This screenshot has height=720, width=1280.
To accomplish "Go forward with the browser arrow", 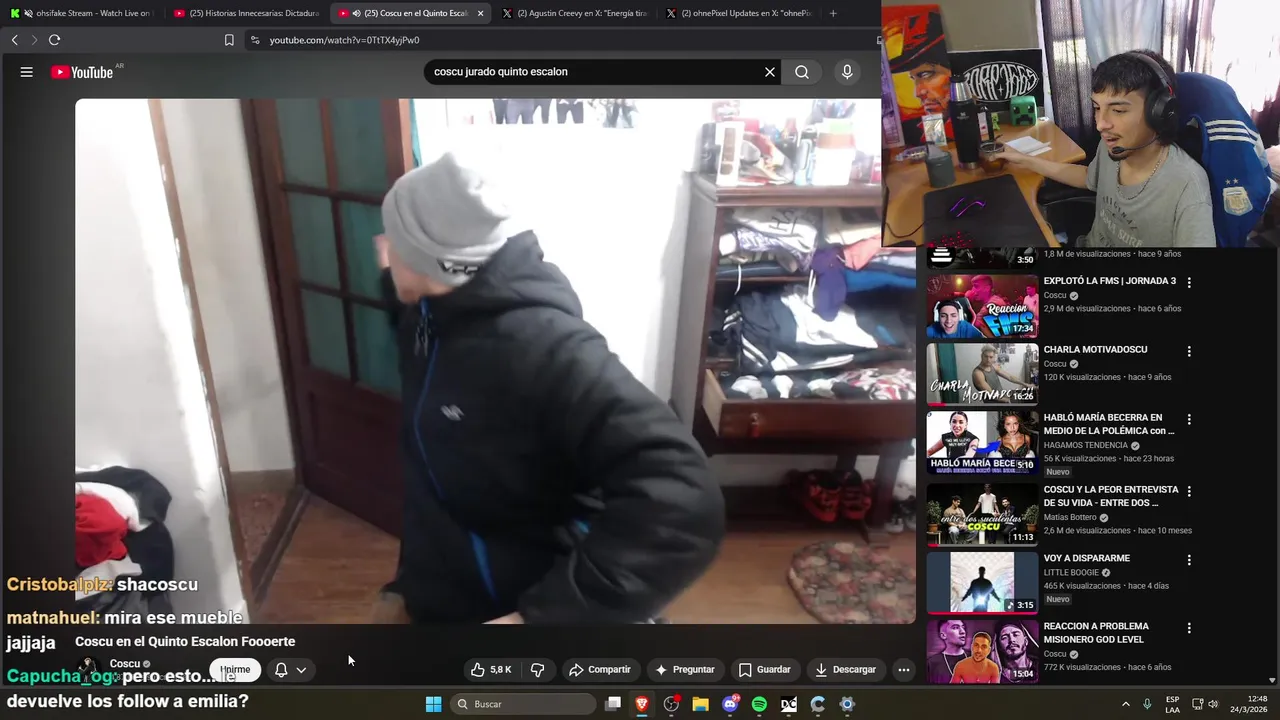I will 34,40.
